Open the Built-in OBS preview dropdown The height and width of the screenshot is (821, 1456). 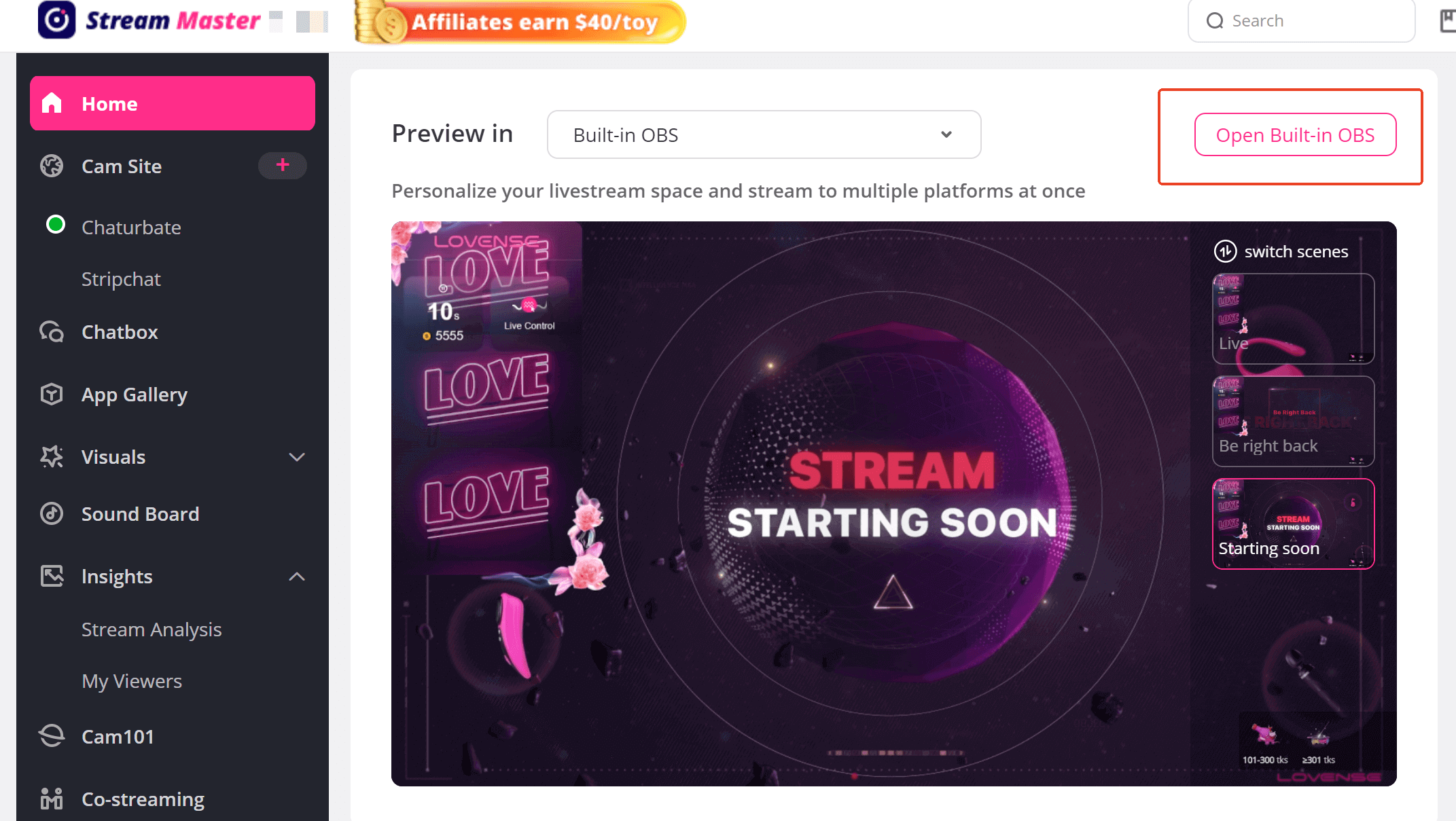[764, 134]
